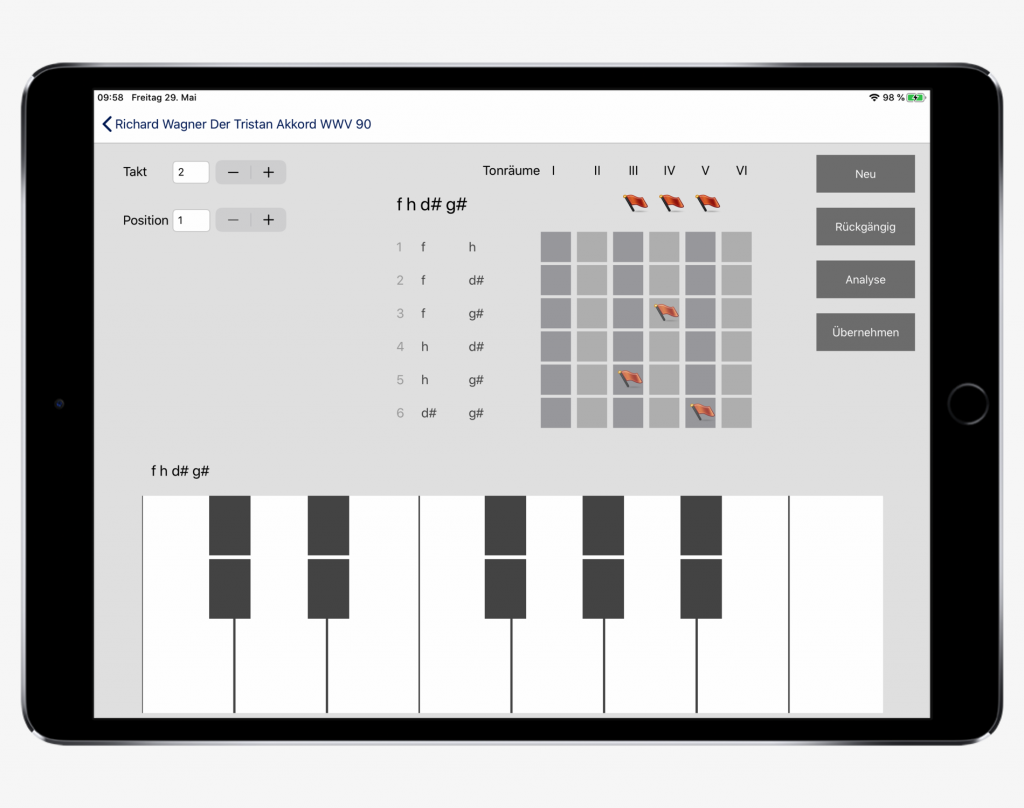Select the Tonraum VI column header

(x=741, y=171)
